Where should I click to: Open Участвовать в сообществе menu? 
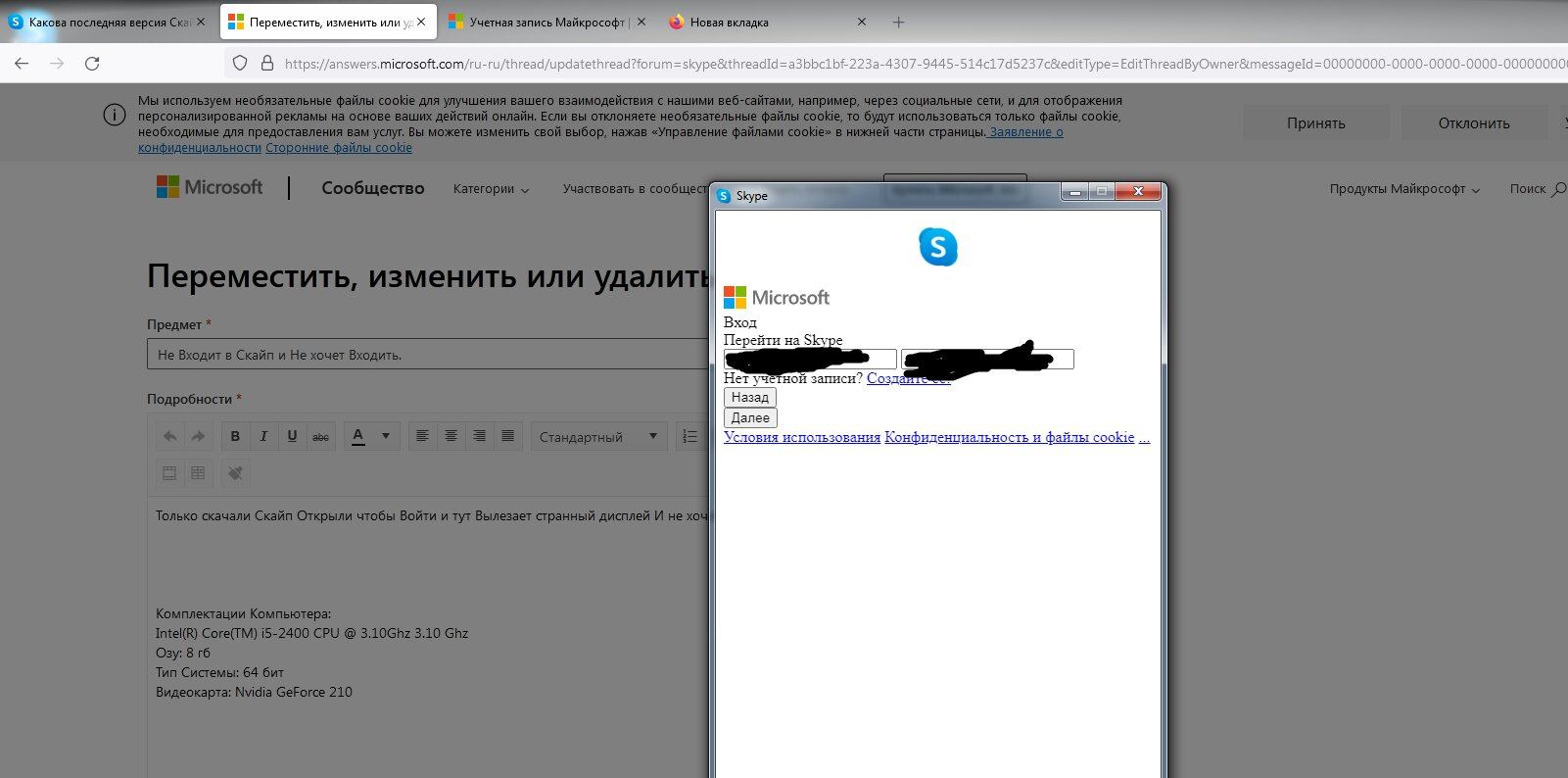pos(635,189)
